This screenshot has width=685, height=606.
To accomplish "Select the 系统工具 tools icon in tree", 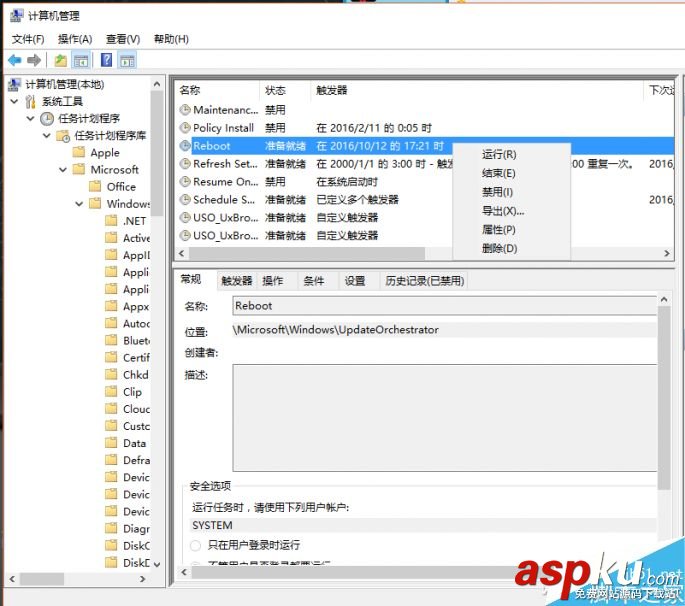I will (x=30, y=101).
